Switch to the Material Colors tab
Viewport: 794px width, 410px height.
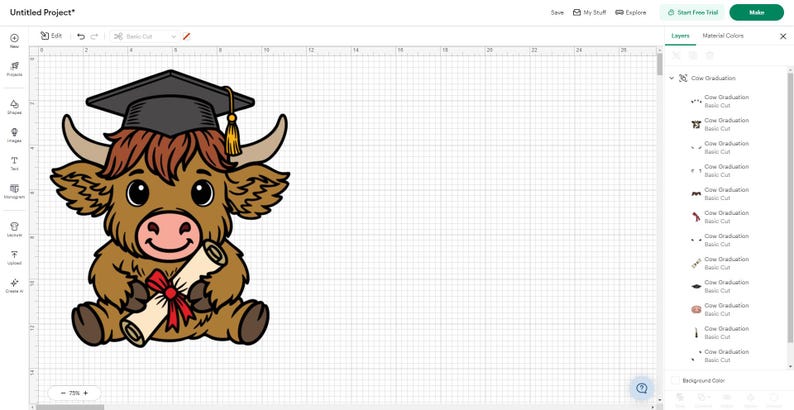tap(723, 36)
